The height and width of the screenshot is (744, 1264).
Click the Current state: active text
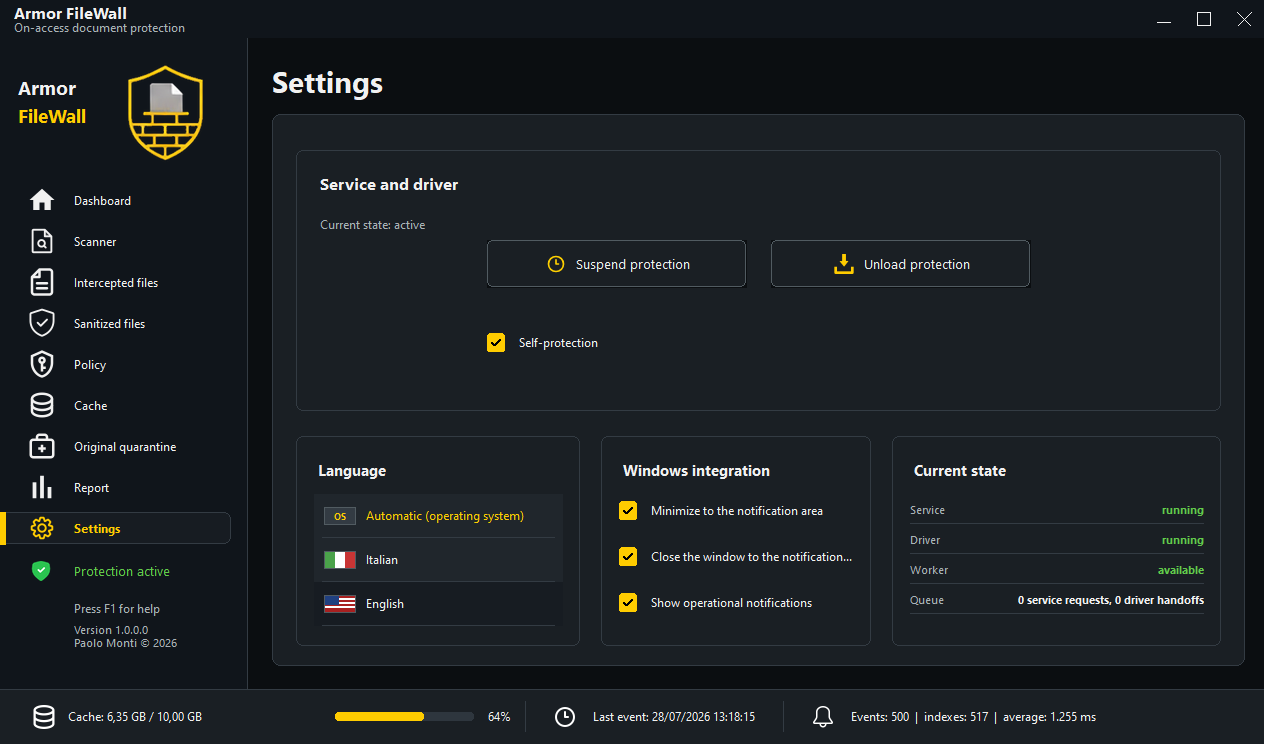[x=372, y=225]
